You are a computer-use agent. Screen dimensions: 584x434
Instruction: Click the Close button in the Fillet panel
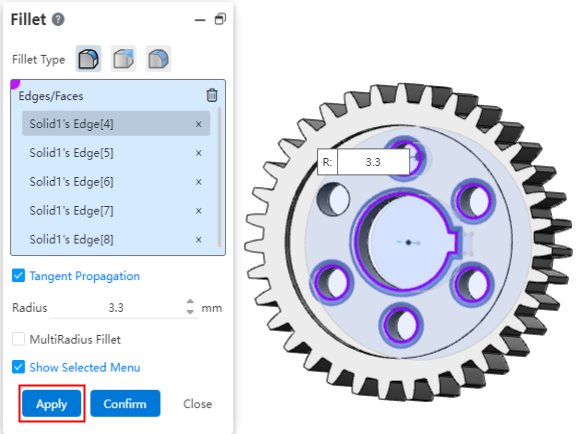(x=197, y=404)
